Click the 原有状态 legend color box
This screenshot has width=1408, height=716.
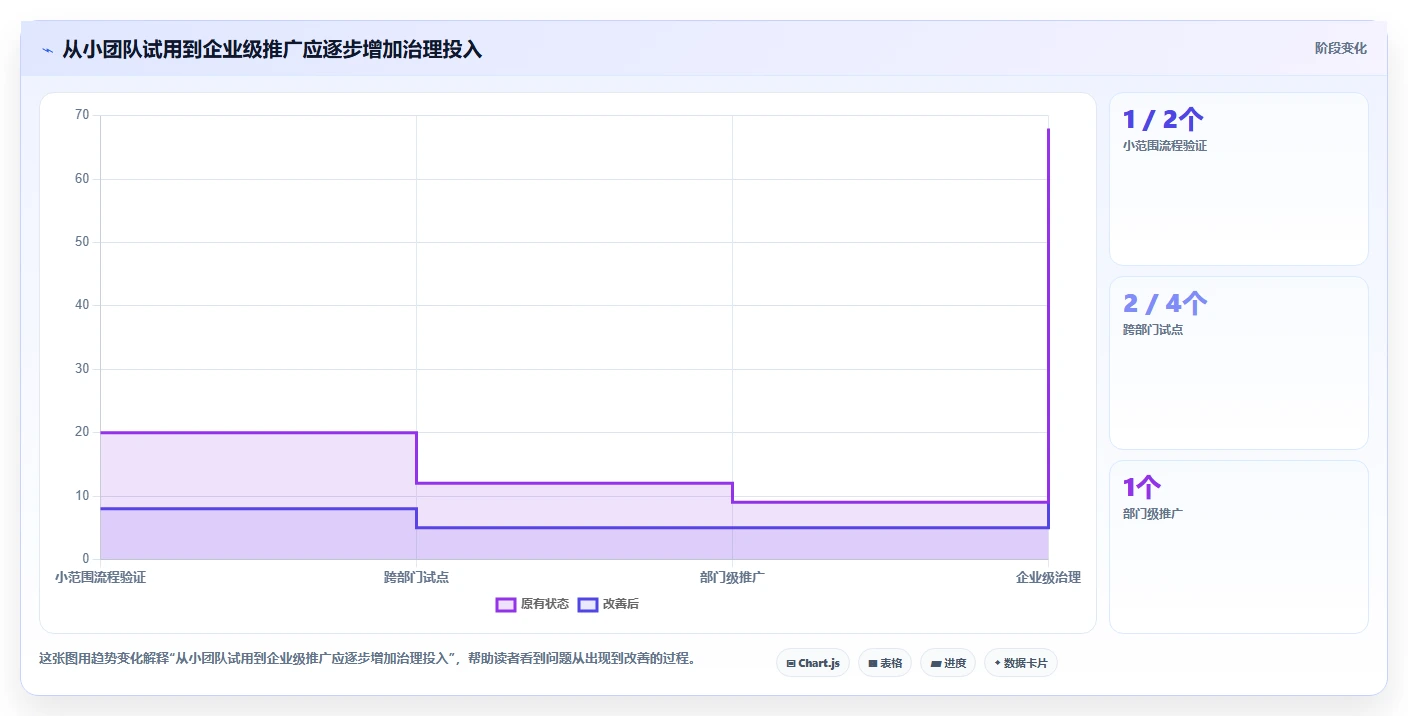(x=506, y=604)
